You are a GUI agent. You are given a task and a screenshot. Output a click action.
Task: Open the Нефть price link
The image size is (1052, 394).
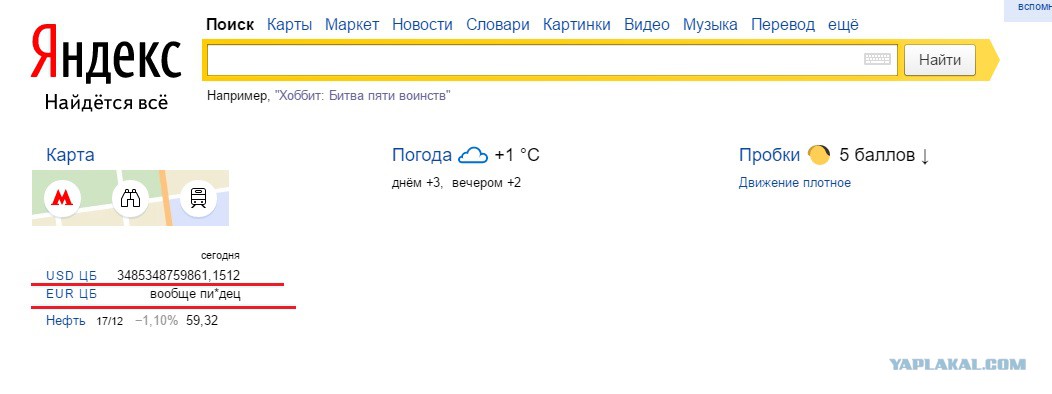(x=66, y=321)
